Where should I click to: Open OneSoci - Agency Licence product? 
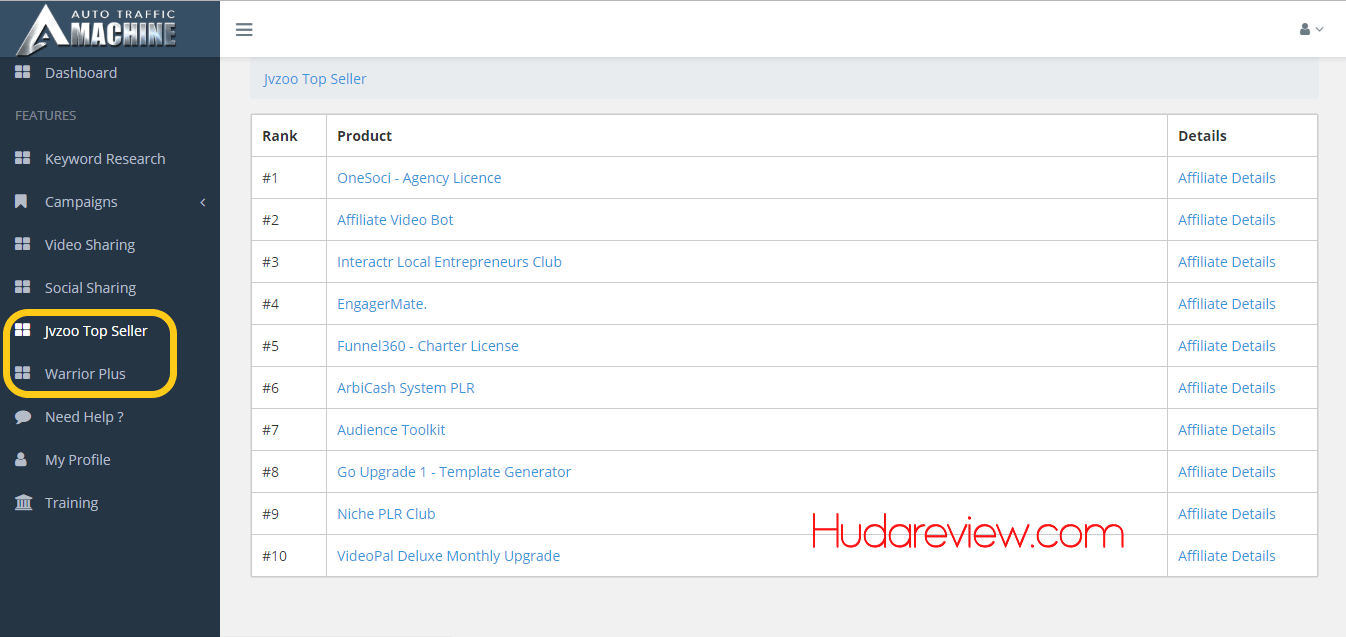[x=419, y=178]
